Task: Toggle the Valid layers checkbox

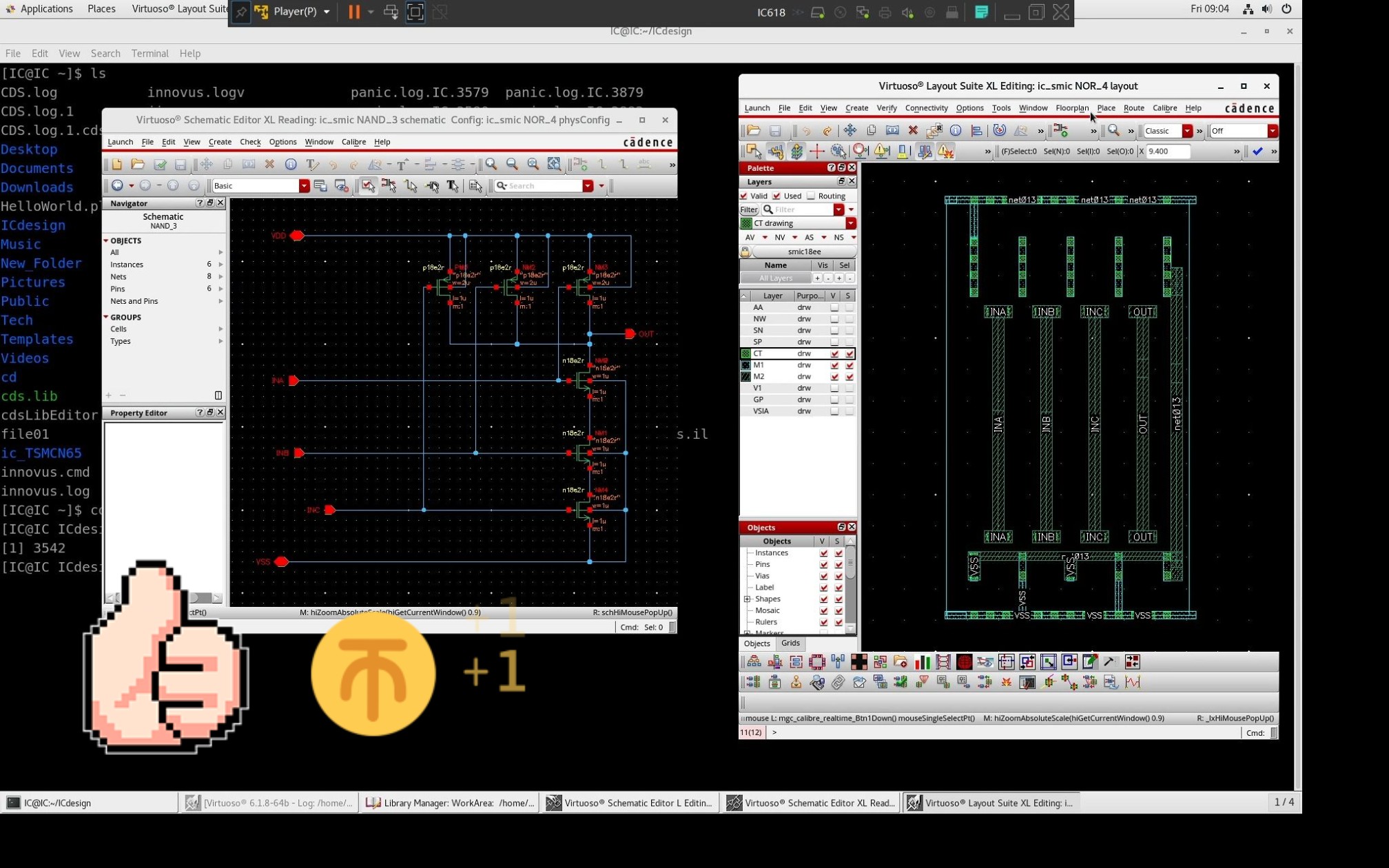Action: coord(744,196)
